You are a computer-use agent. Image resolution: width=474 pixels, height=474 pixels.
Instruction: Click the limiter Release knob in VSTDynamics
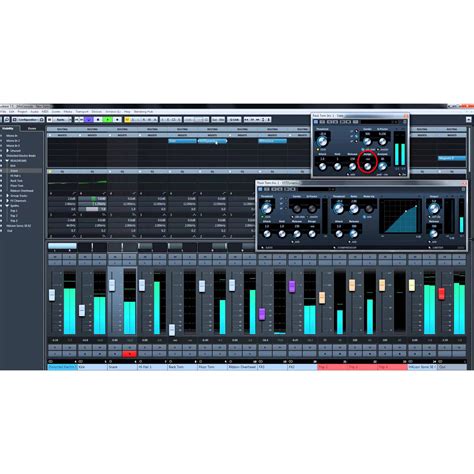(434, 233)
